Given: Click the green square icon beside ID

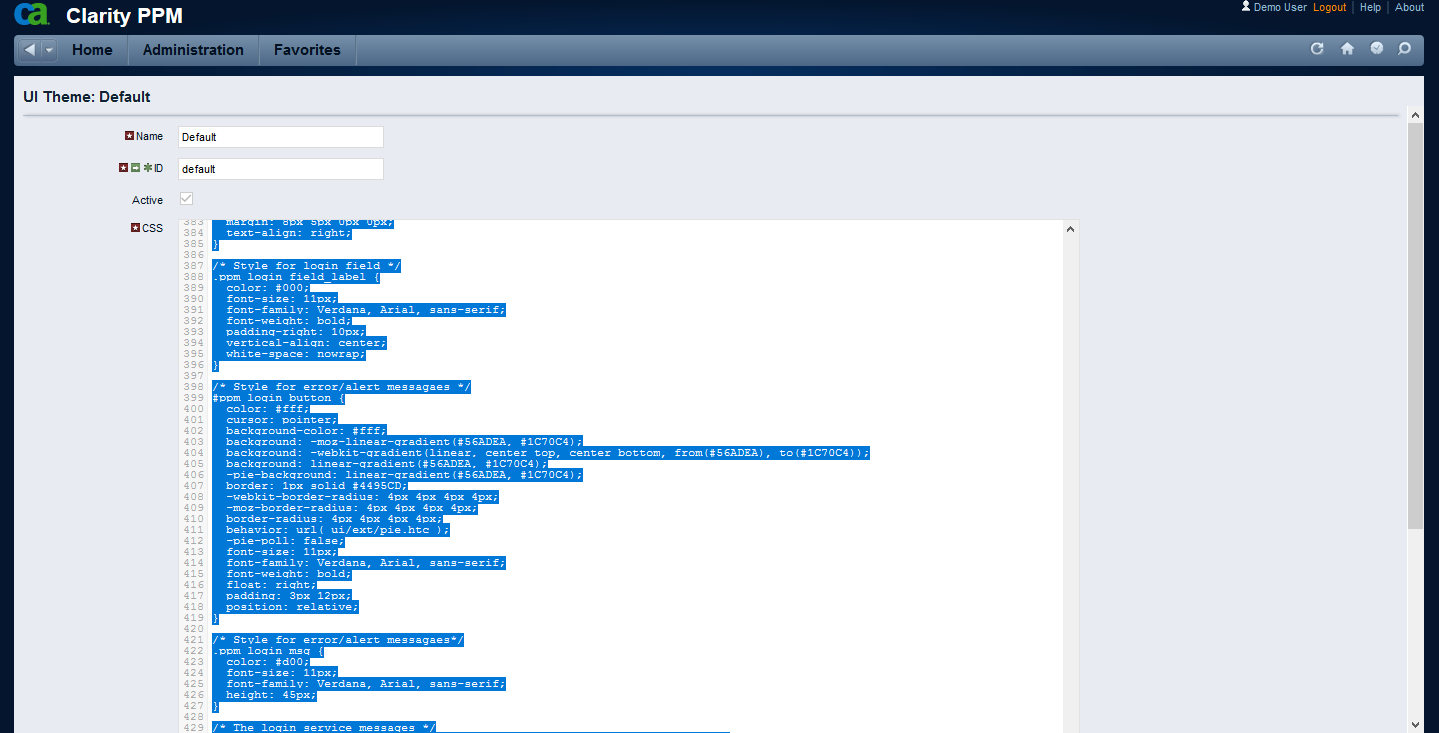Looking at the screenshot, I should tap(135, 168).
